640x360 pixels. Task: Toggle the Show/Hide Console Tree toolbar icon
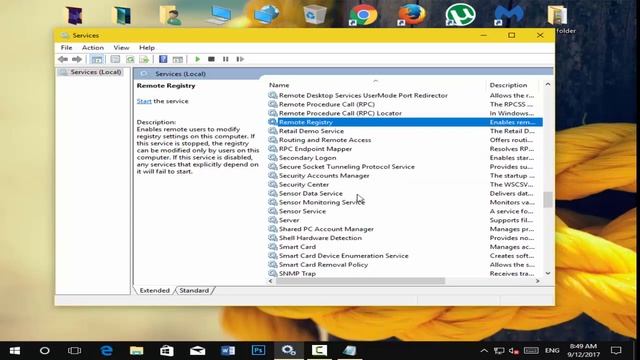pyautogui.click(x=97, y=59)
